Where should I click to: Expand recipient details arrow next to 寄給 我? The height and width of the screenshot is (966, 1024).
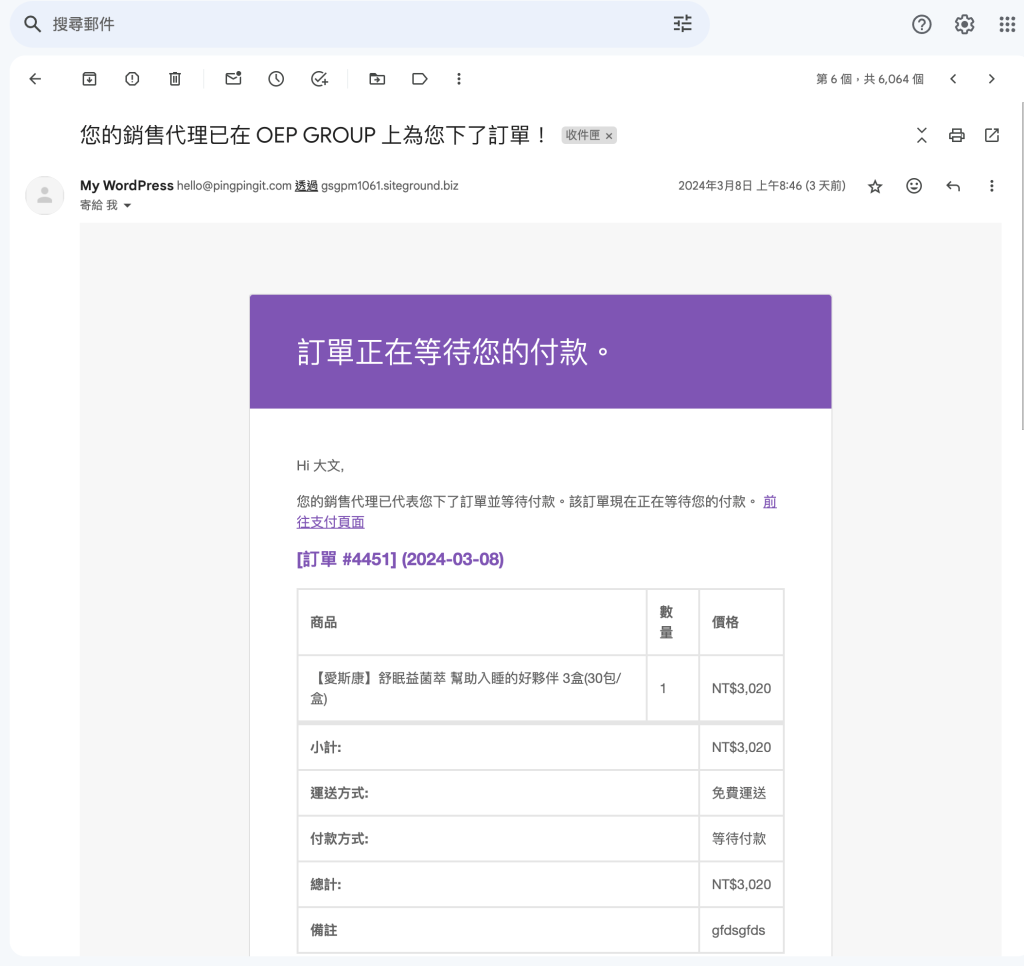tap(127, 205)
